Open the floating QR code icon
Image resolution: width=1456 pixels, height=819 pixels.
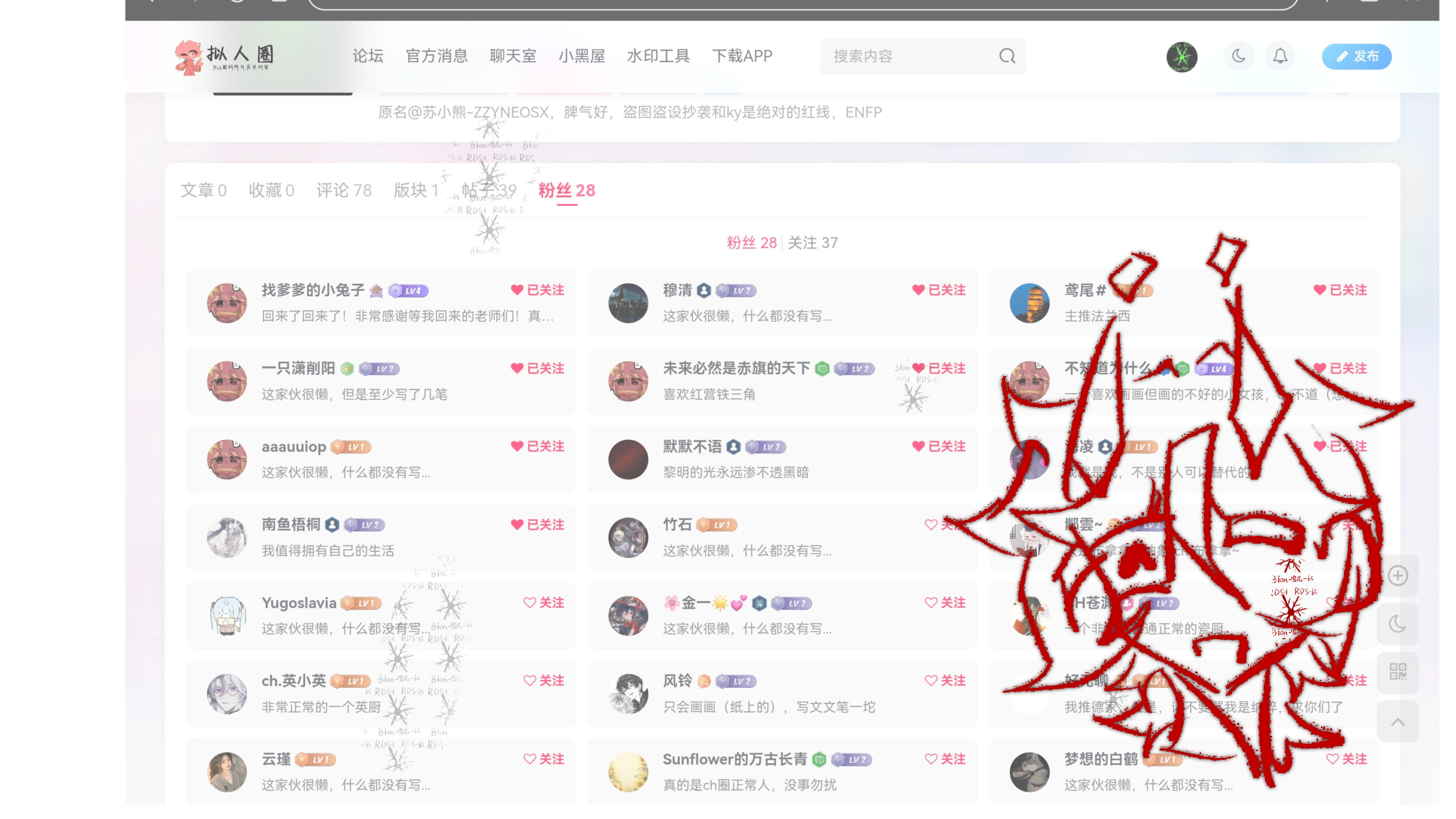[1397, 672]
